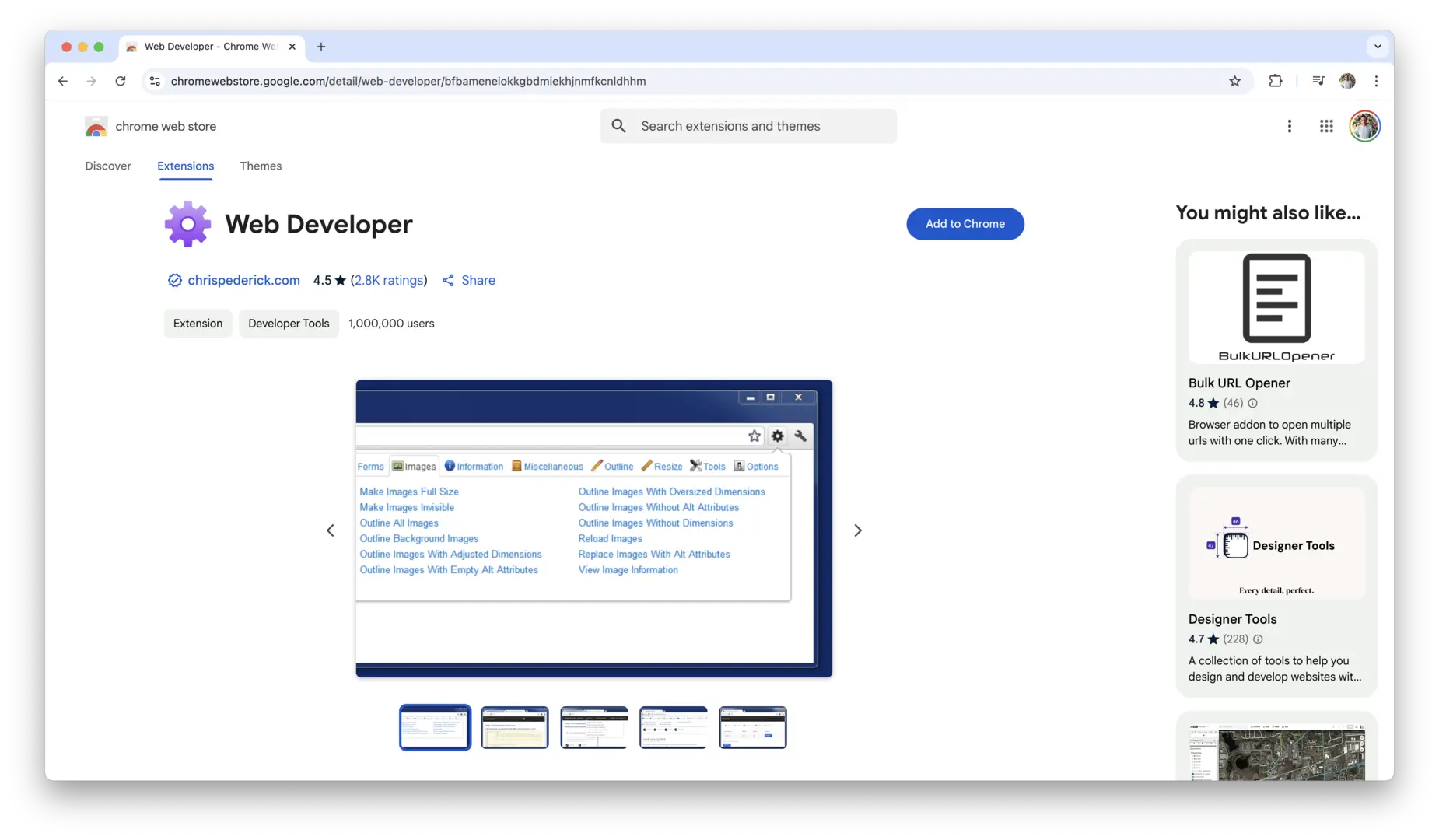Viewport: 1439px width, 840px height.
Task: Advance the screenshot carousel with the right arrow
Action: click(x=858, y=530)
